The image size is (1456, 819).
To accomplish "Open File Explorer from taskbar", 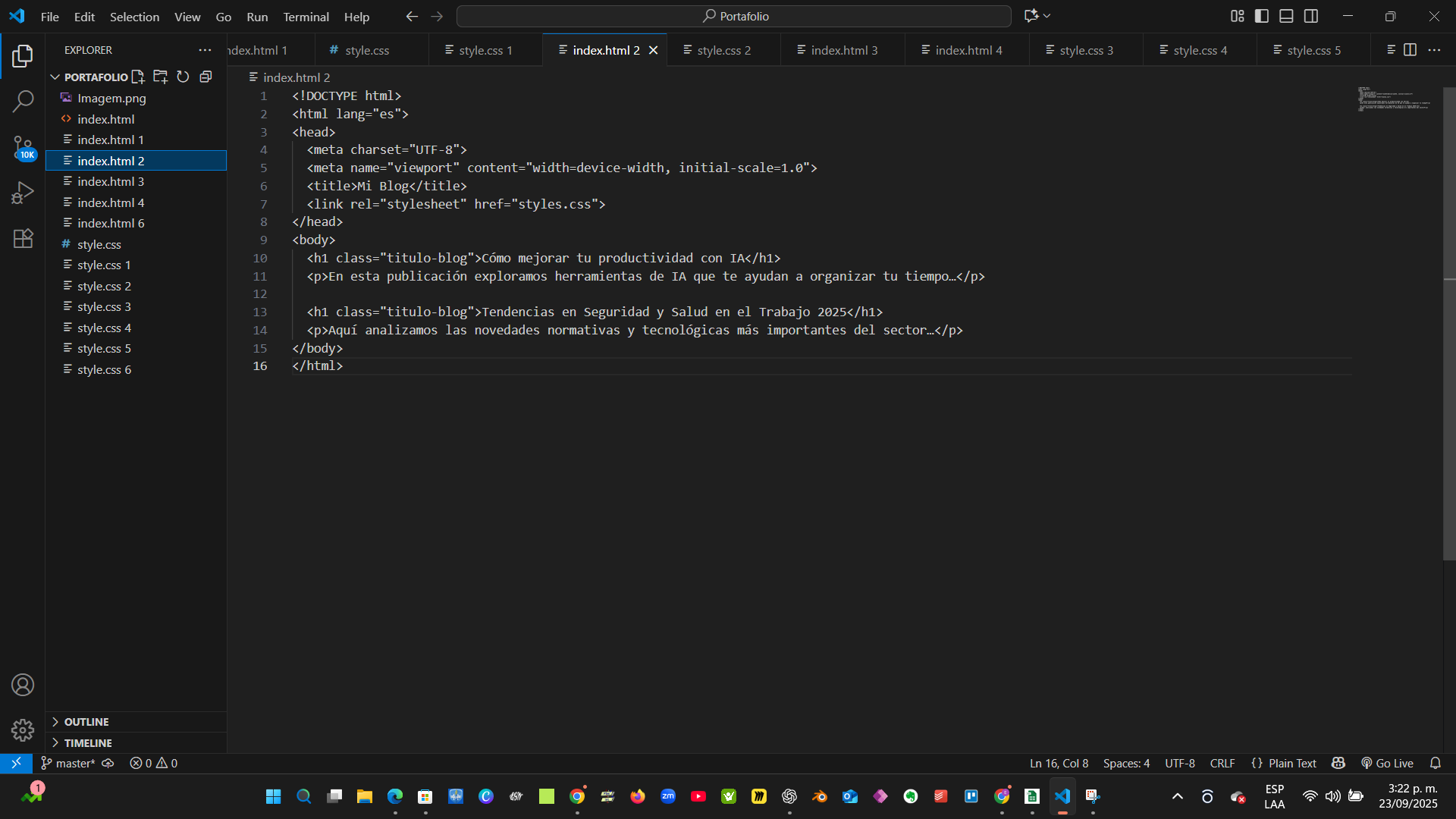I will click(365, 796).
